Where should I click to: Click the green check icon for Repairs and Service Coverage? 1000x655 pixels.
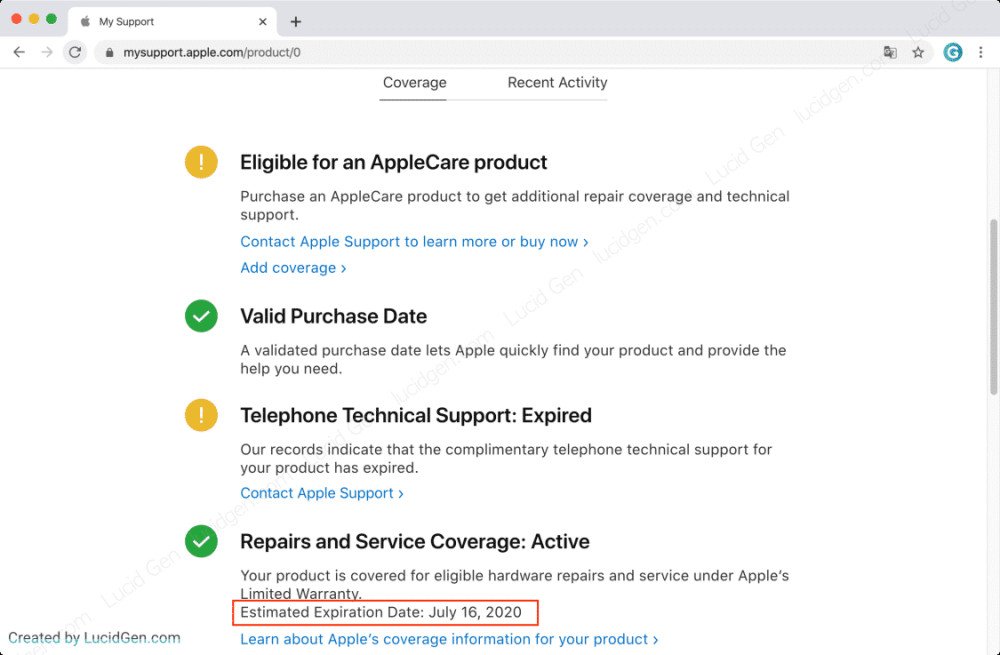202,541
